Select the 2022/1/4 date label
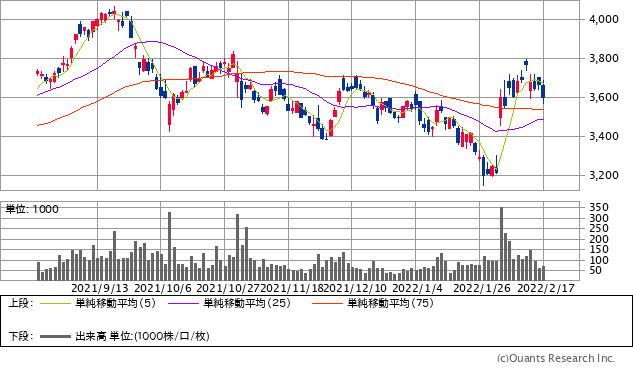Image resolution: width=633 pixels, height=372 pixels. 417,288
